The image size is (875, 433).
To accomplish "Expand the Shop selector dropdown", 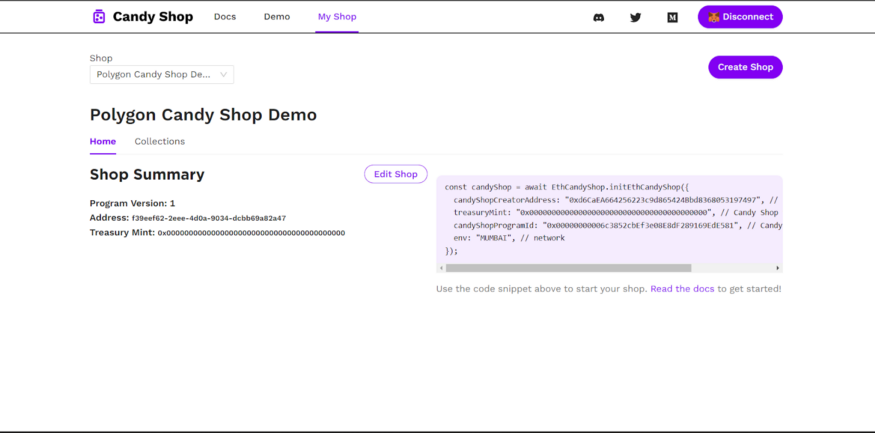I will point(162,75).
